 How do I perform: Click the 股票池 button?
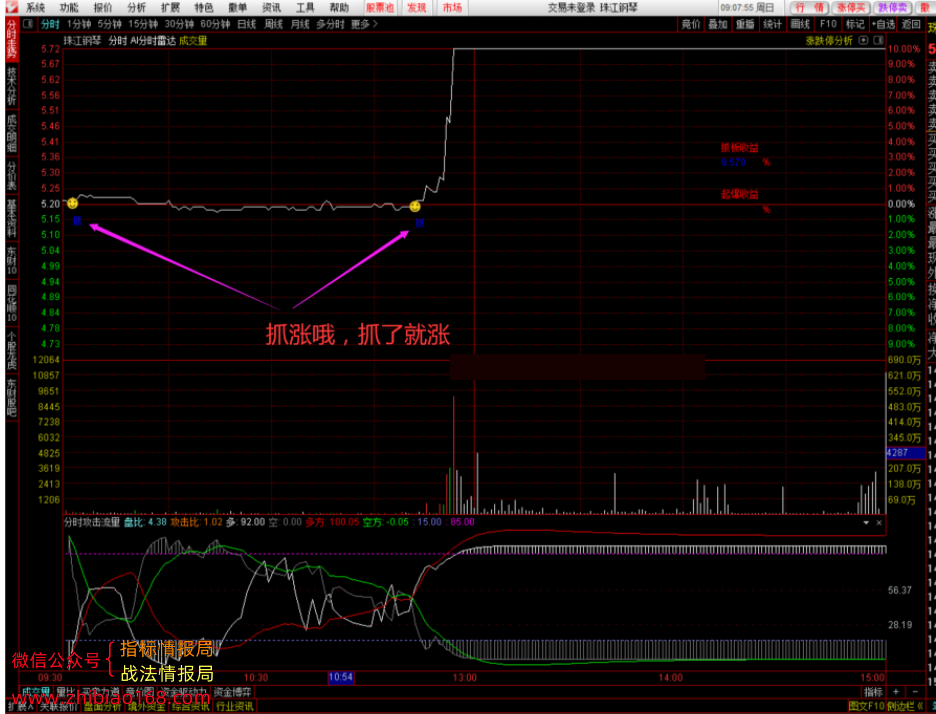click(x=380, y=8)
